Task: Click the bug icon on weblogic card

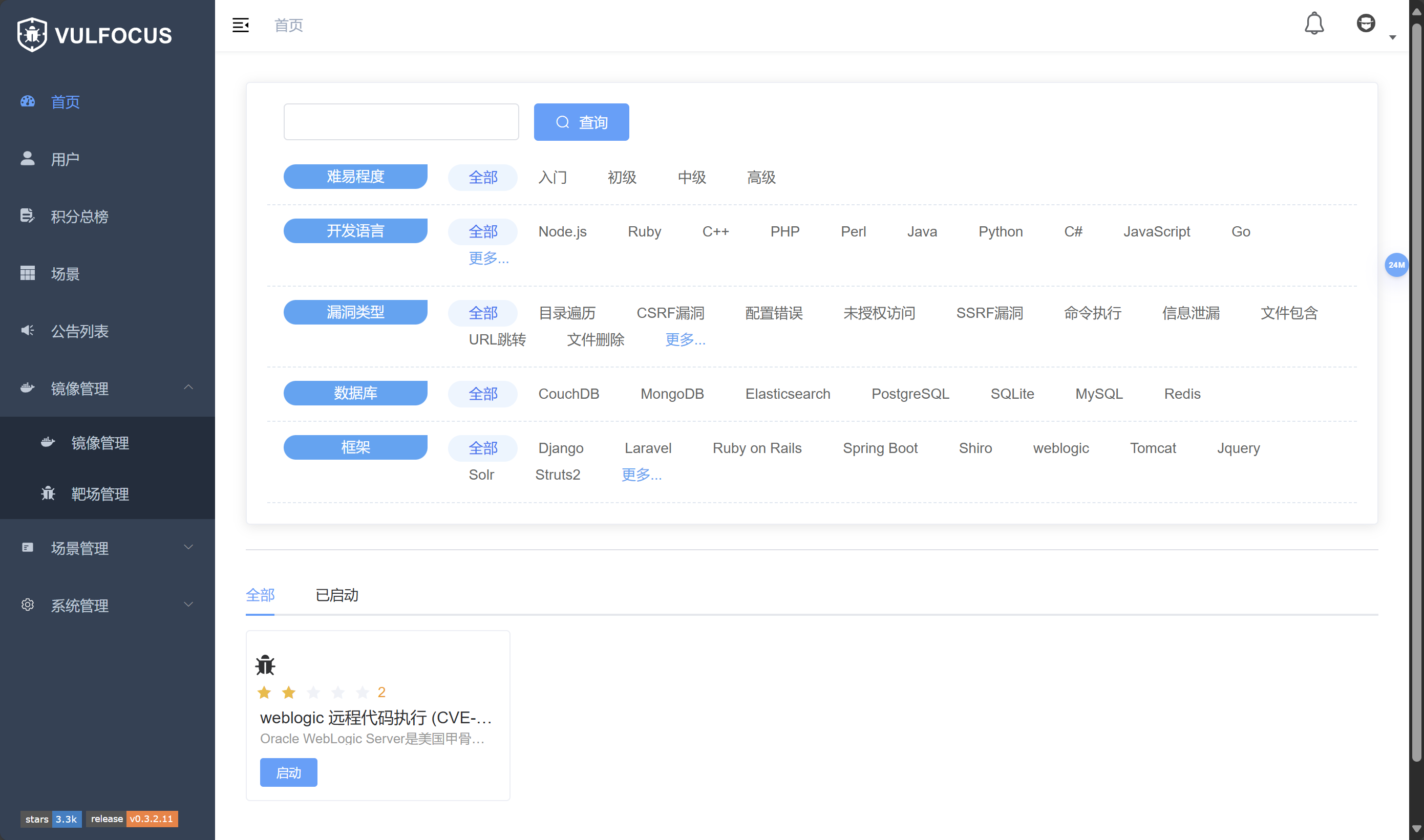Action: 265,665
